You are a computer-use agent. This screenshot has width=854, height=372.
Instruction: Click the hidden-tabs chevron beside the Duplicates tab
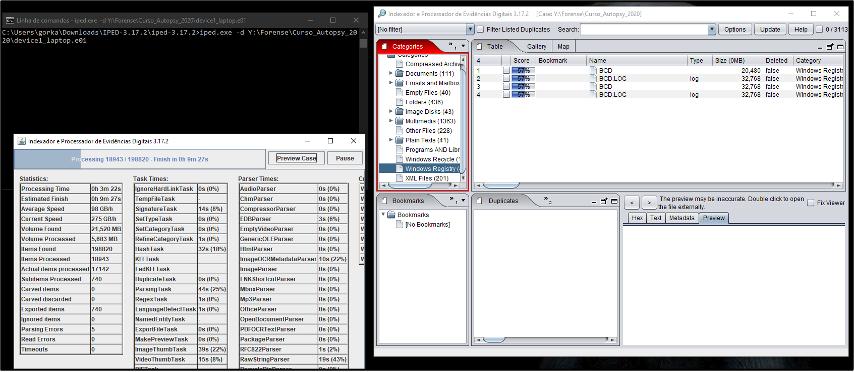point(547,200)
